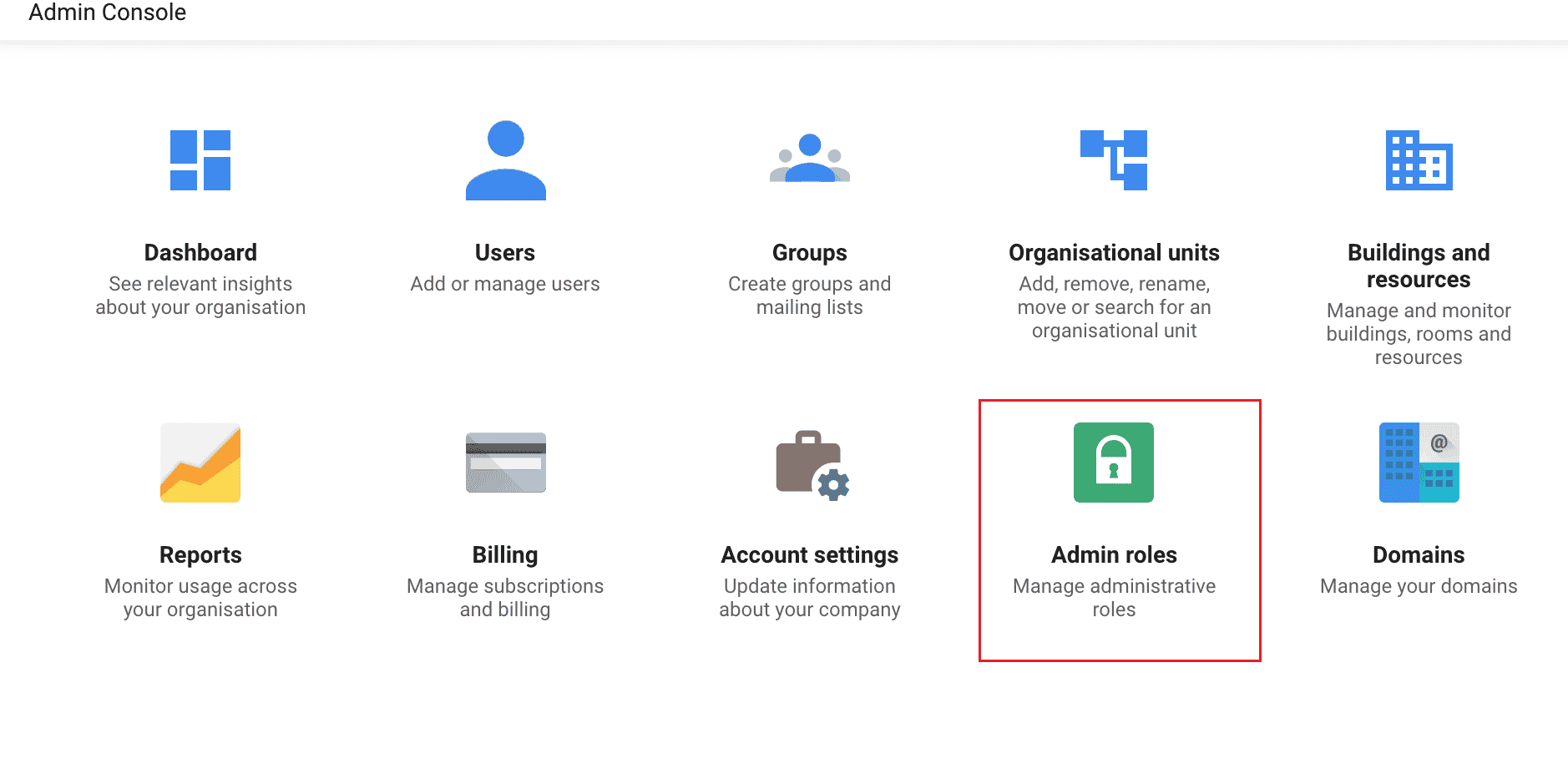Click 'Monitor usage across your organisation' text
The width and height of the screenshot is (1568, 784).
200,598
